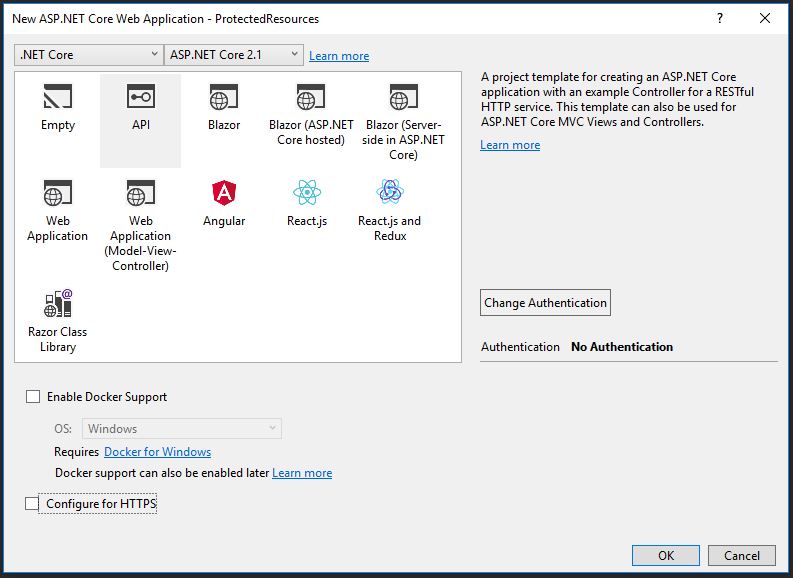
Task: Open the help question mark button
Action: coord(720,18)
